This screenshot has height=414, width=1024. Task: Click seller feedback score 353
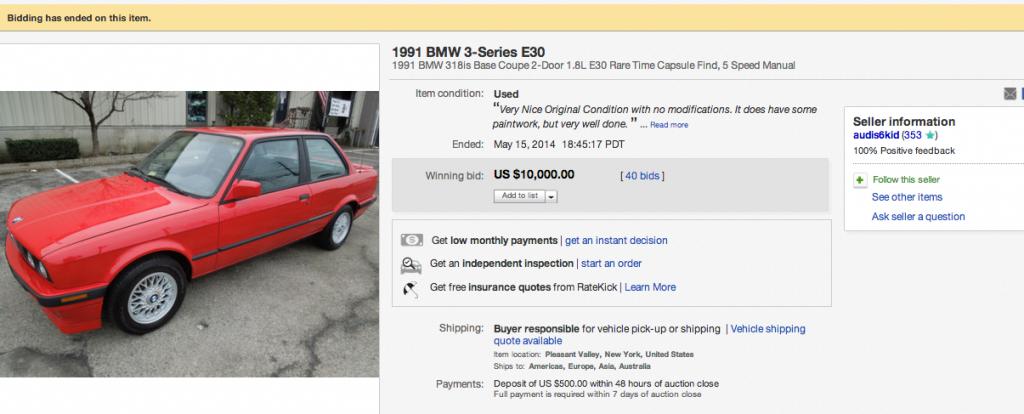click(x=912, y=135)
